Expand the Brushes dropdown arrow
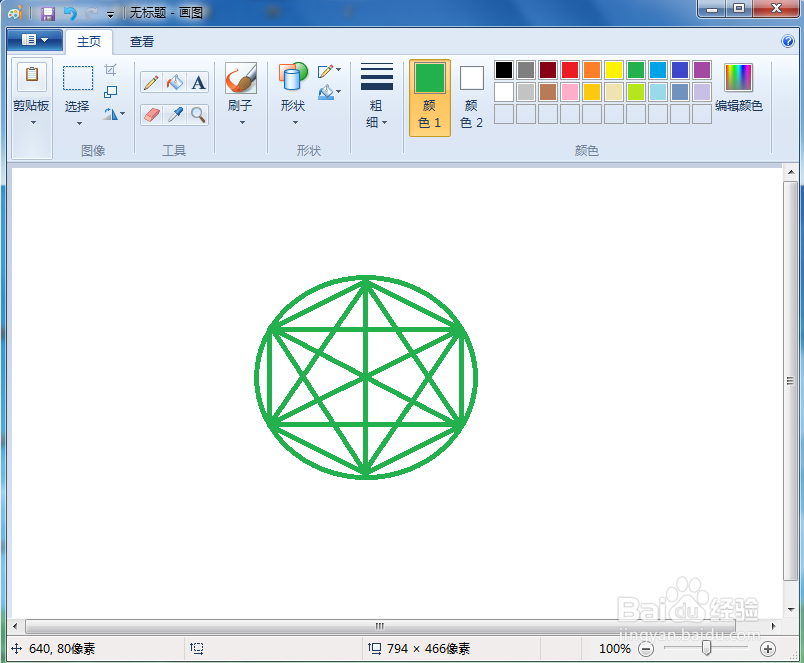 242,123
